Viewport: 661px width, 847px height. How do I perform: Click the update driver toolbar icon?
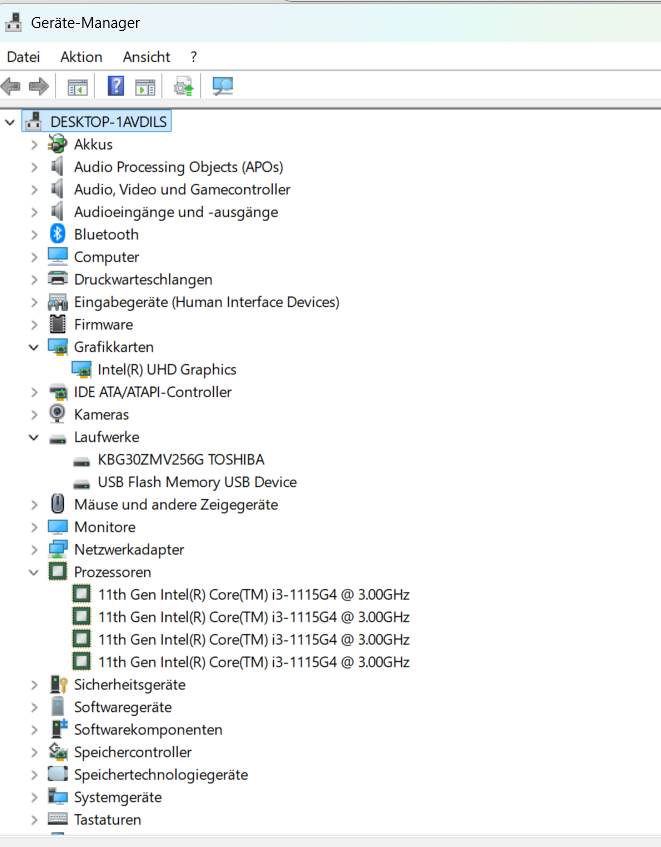coord(184,86)
